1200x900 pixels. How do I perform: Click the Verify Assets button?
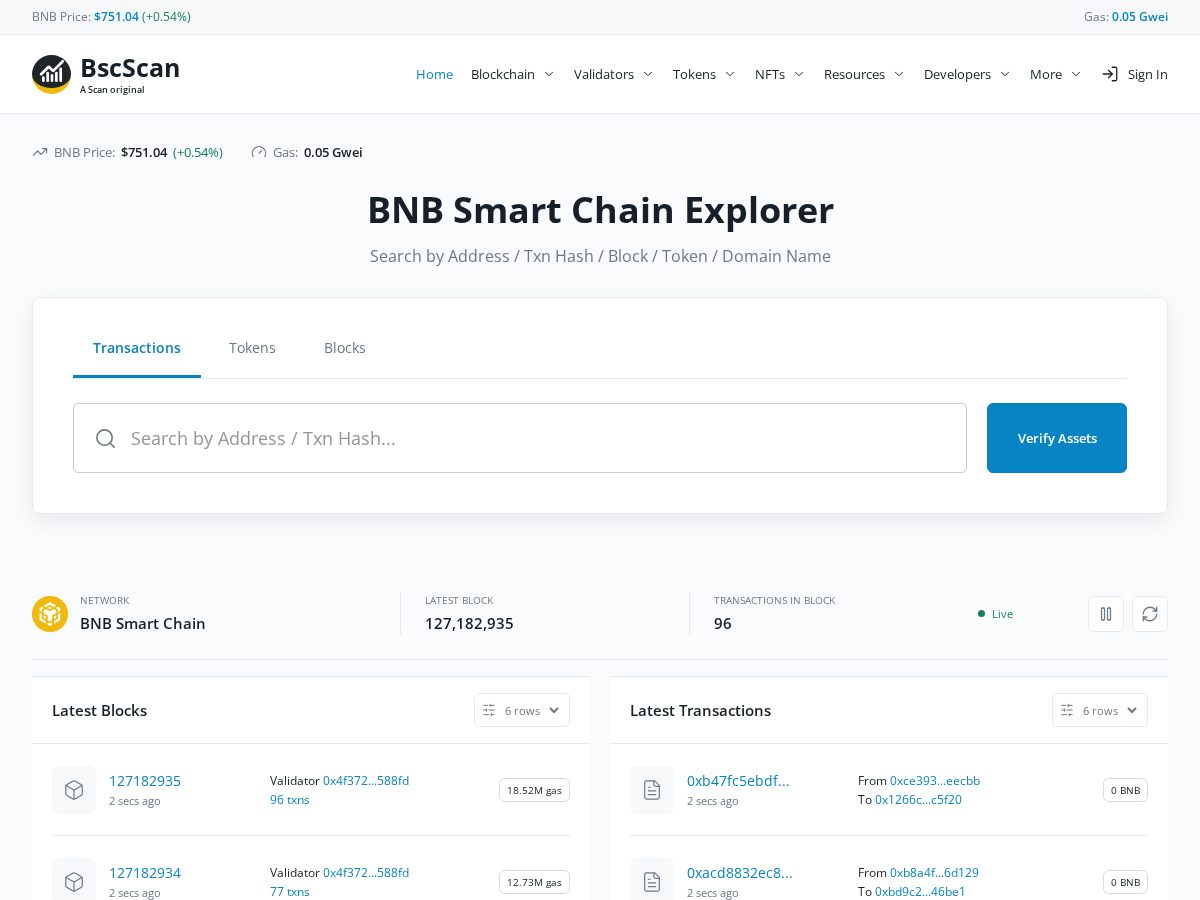1057,438
